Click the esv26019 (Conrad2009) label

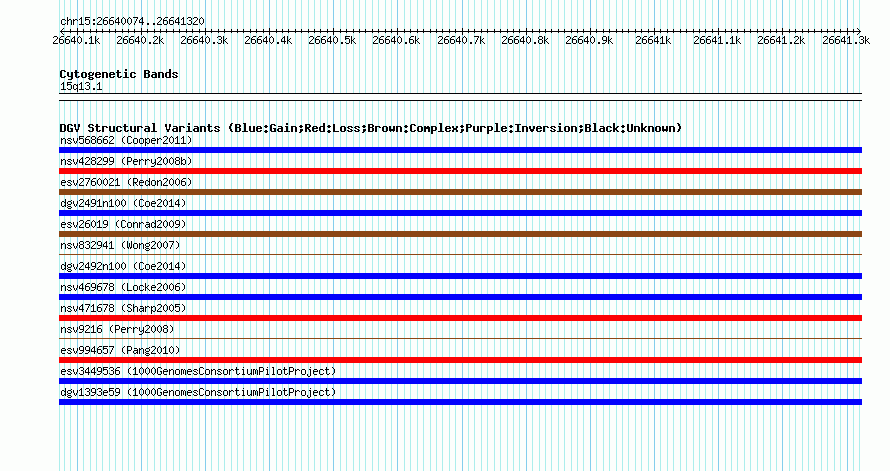click(123, 224)
